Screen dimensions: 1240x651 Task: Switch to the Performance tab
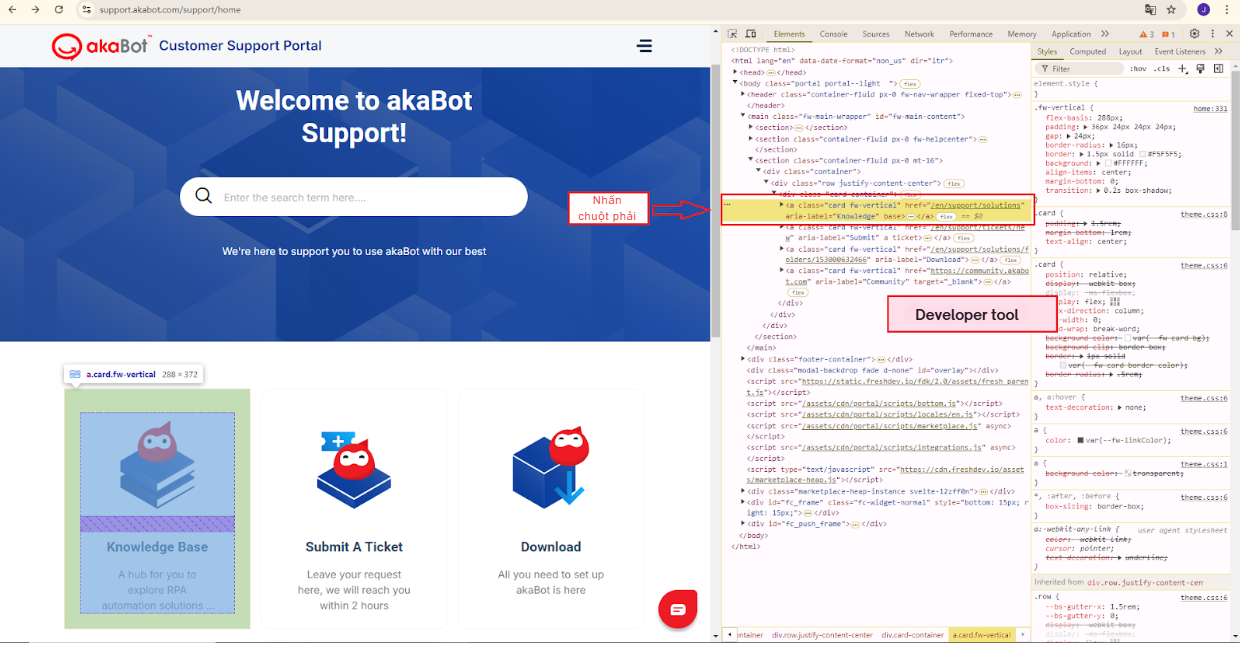[971, 34]
